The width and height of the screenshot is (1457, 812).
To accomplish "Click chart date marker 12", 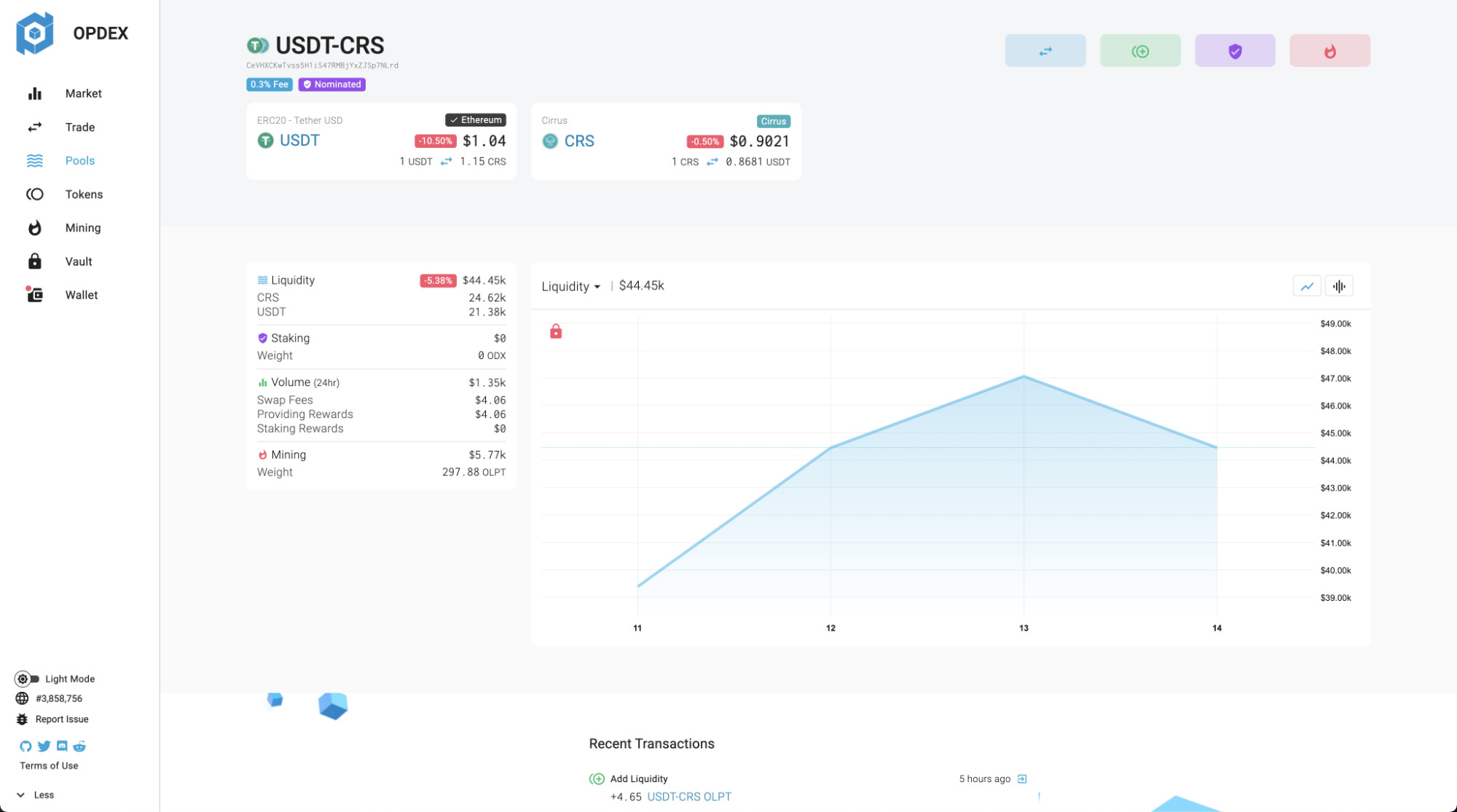I will (830, 628).
